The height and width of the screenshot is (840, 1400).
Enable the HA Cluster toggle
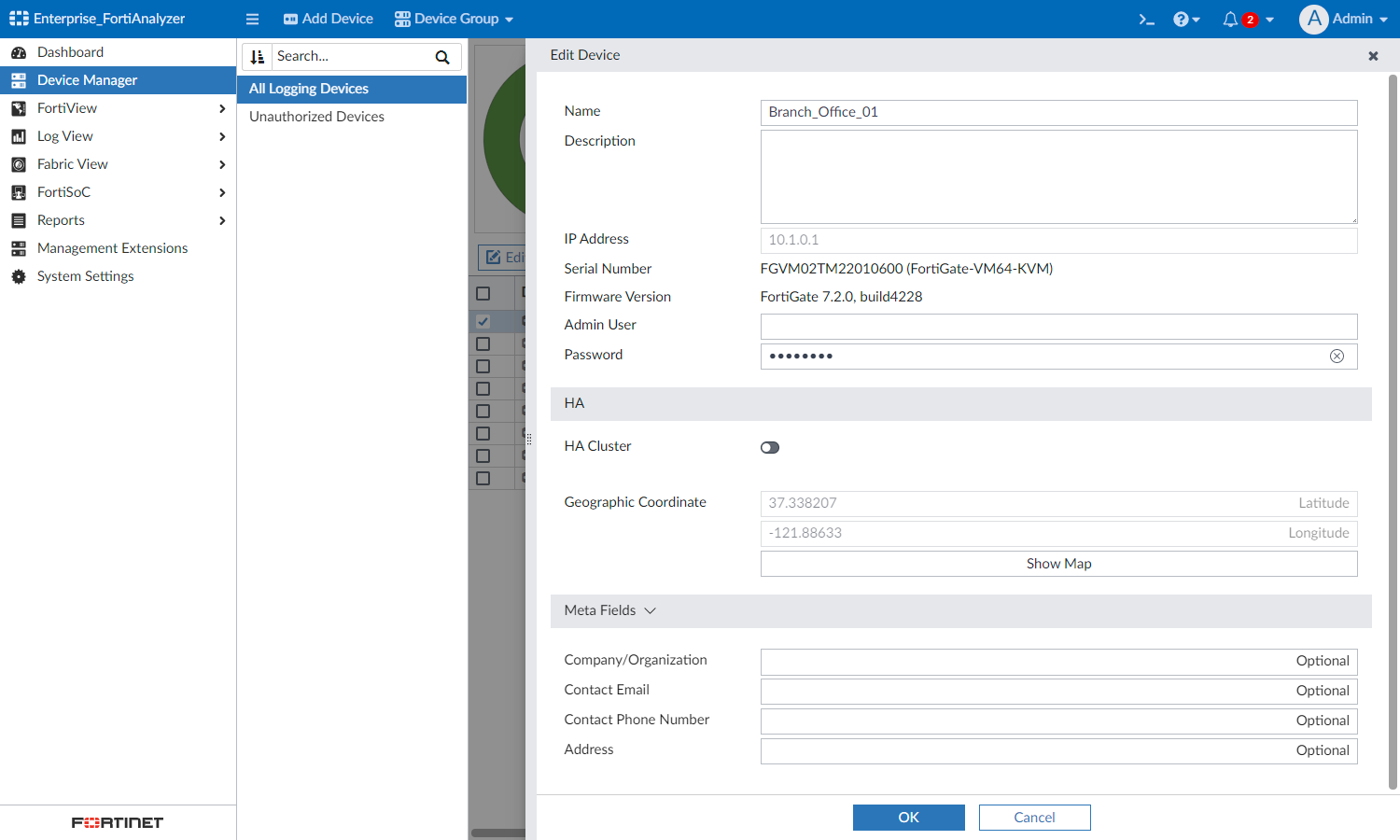pos(769,447)
